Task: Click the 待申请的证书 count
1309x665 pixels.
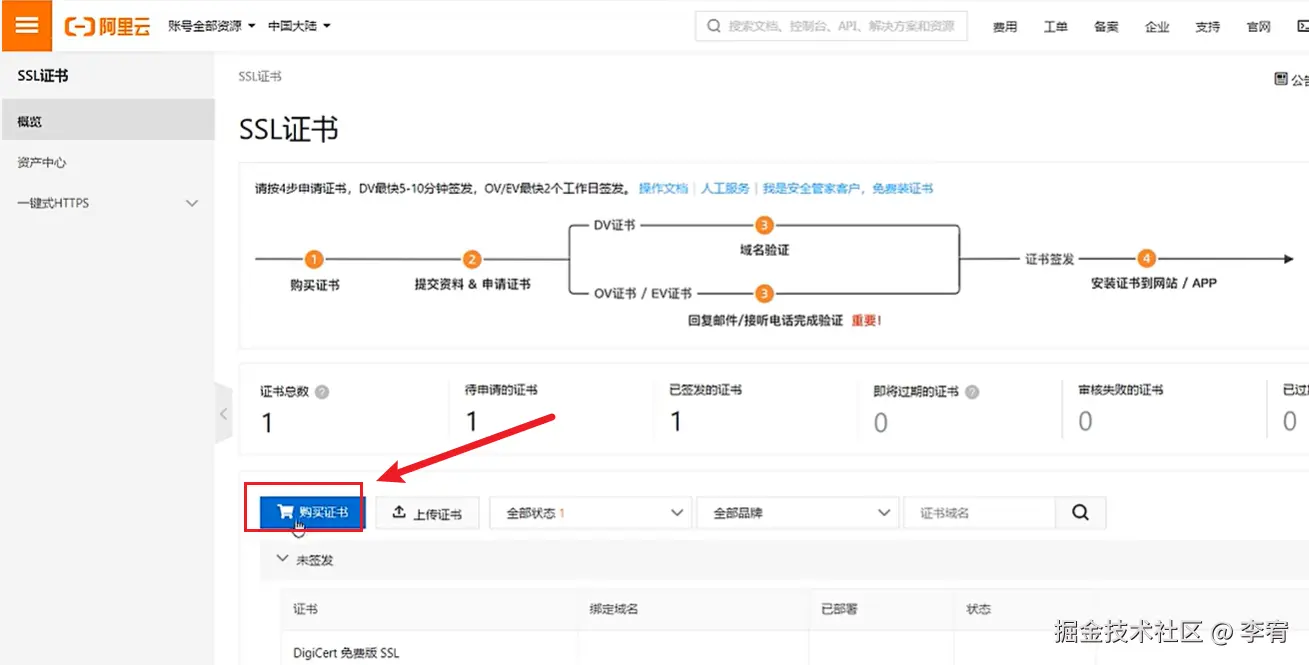Action: point(472,422)
